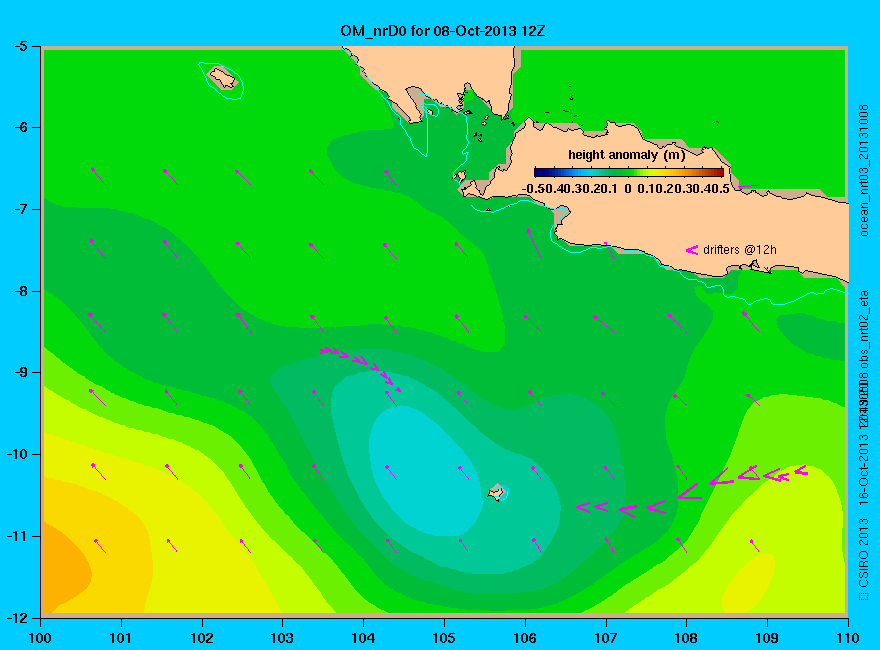Click the outlined island near 102.3E, 5.4S

[x=223, y=77]
